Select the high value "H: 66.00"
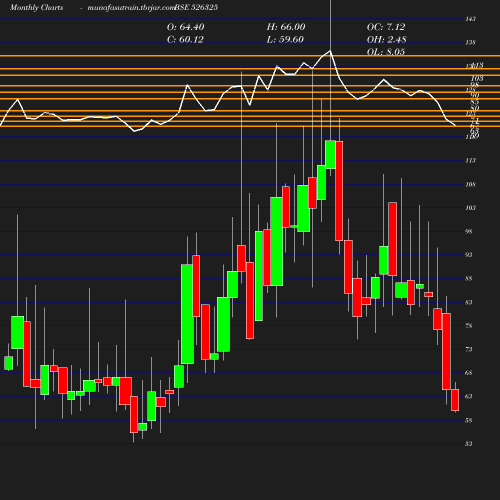The height and width of the screenshot is (500, 500). 286,27
